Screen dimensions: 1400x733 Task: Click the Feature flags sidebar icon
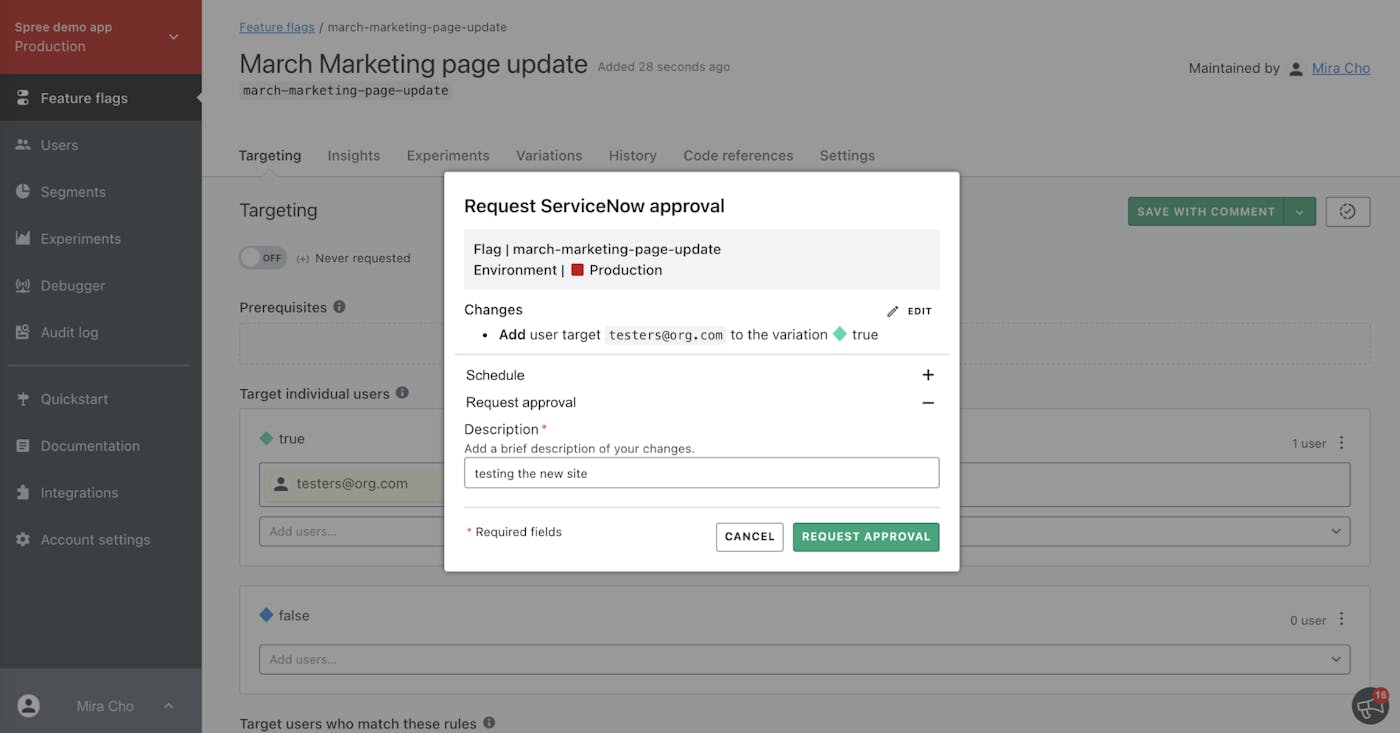23,98
